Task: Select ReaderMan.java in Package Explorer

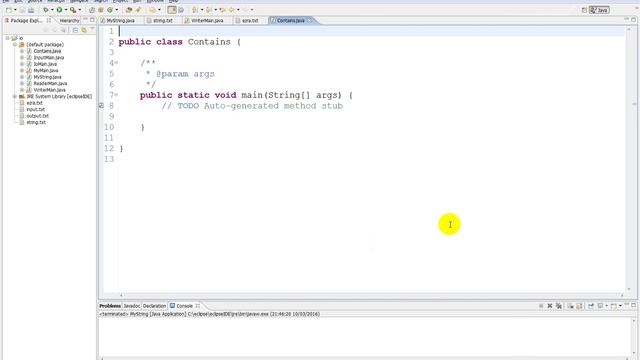Action: [50, 83]
